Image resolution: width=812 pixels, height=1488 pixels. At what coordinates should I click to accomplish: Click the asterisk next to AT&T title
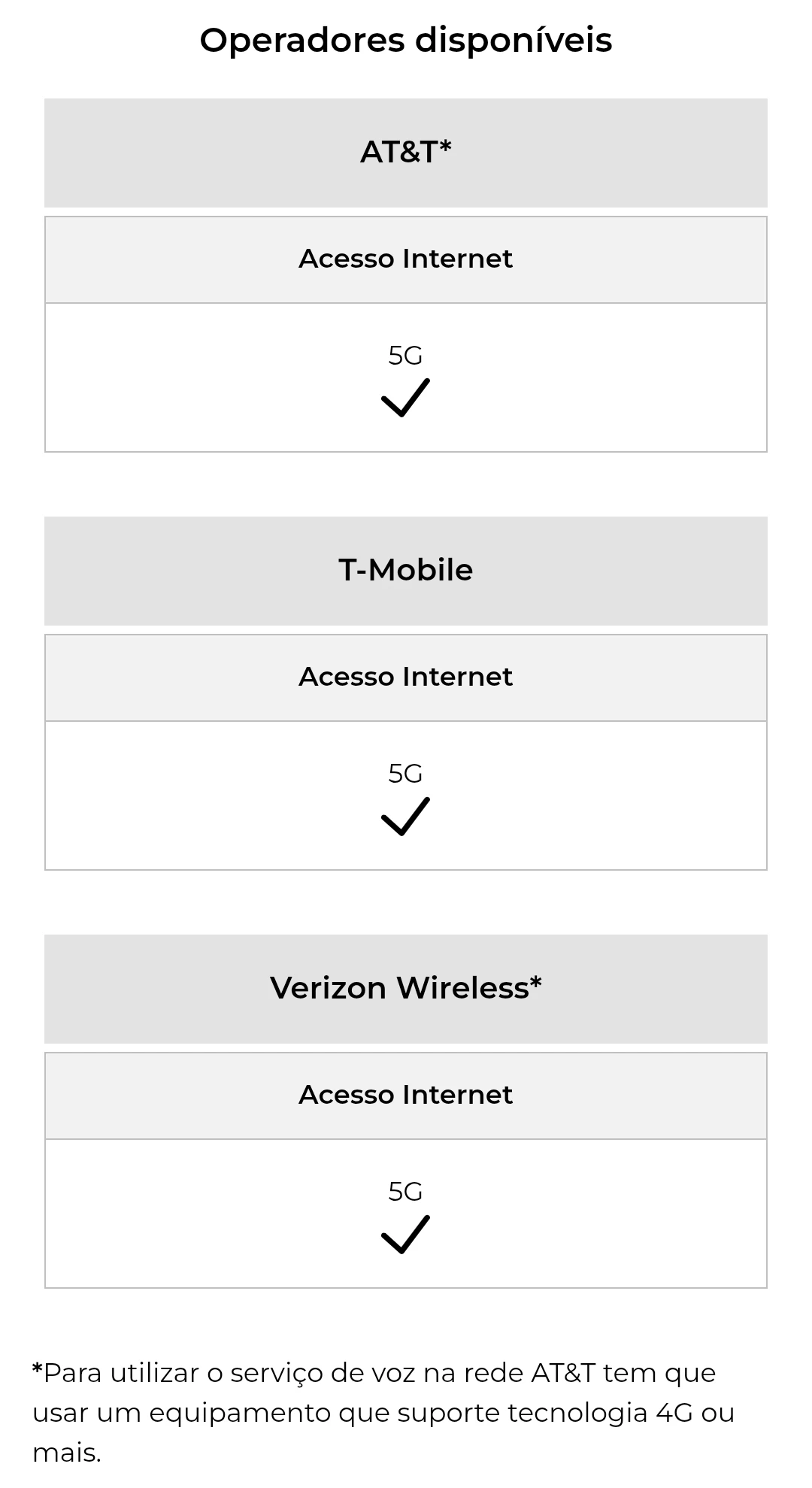445,146
